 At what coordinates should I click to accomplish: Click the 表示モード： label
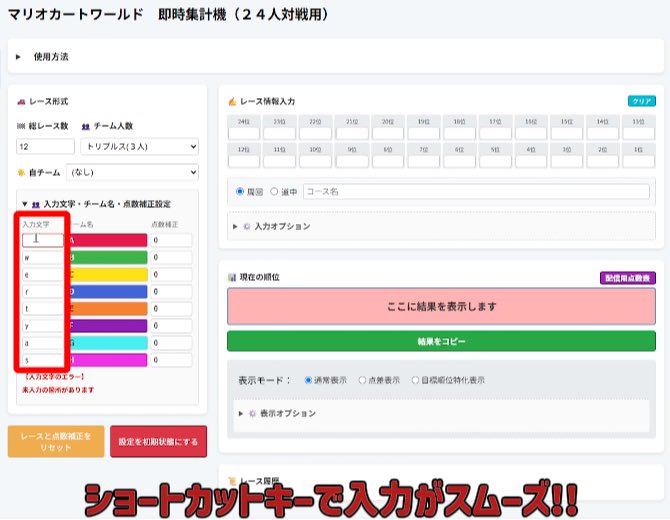(x=264, y=380)
